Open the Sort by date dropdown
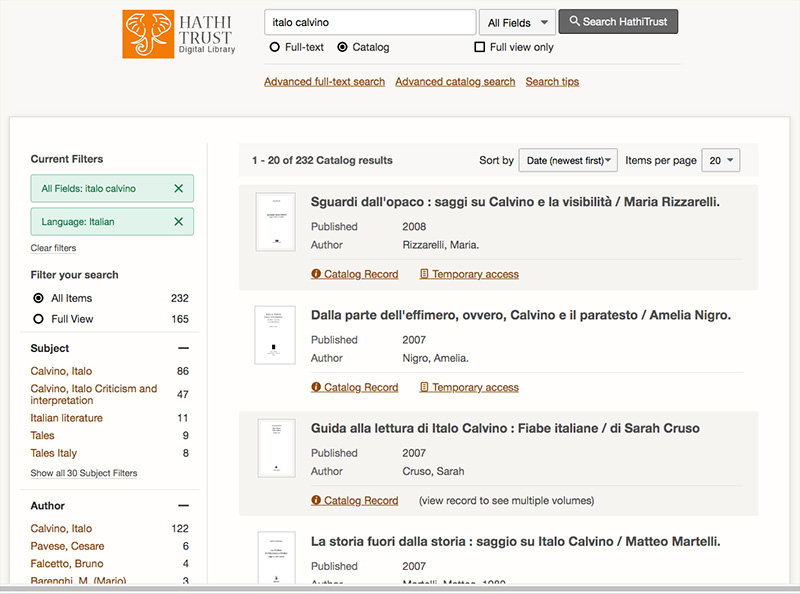This screenshot has width=800, height=594. pos(567,160)
